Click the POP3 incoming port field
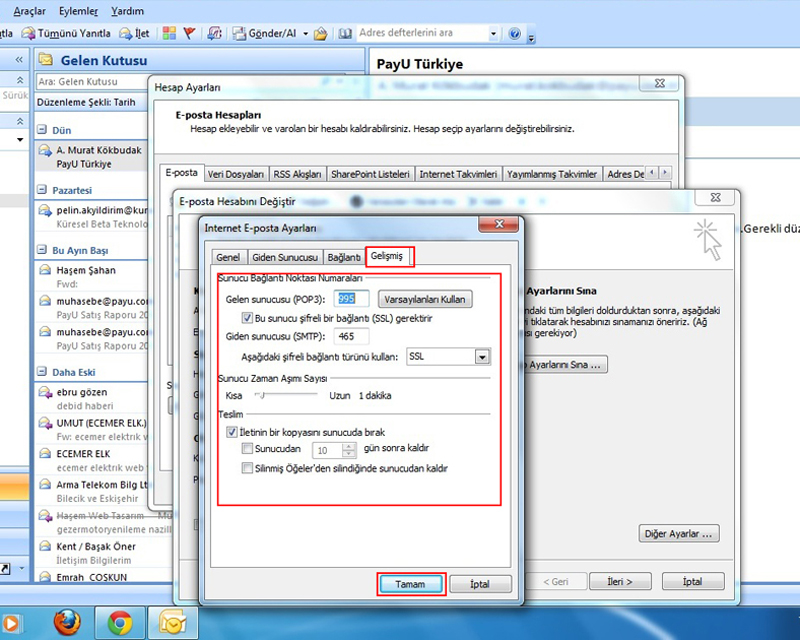This screenshot has width=800, height=640. pyautogui.click(x=351, y=299)
